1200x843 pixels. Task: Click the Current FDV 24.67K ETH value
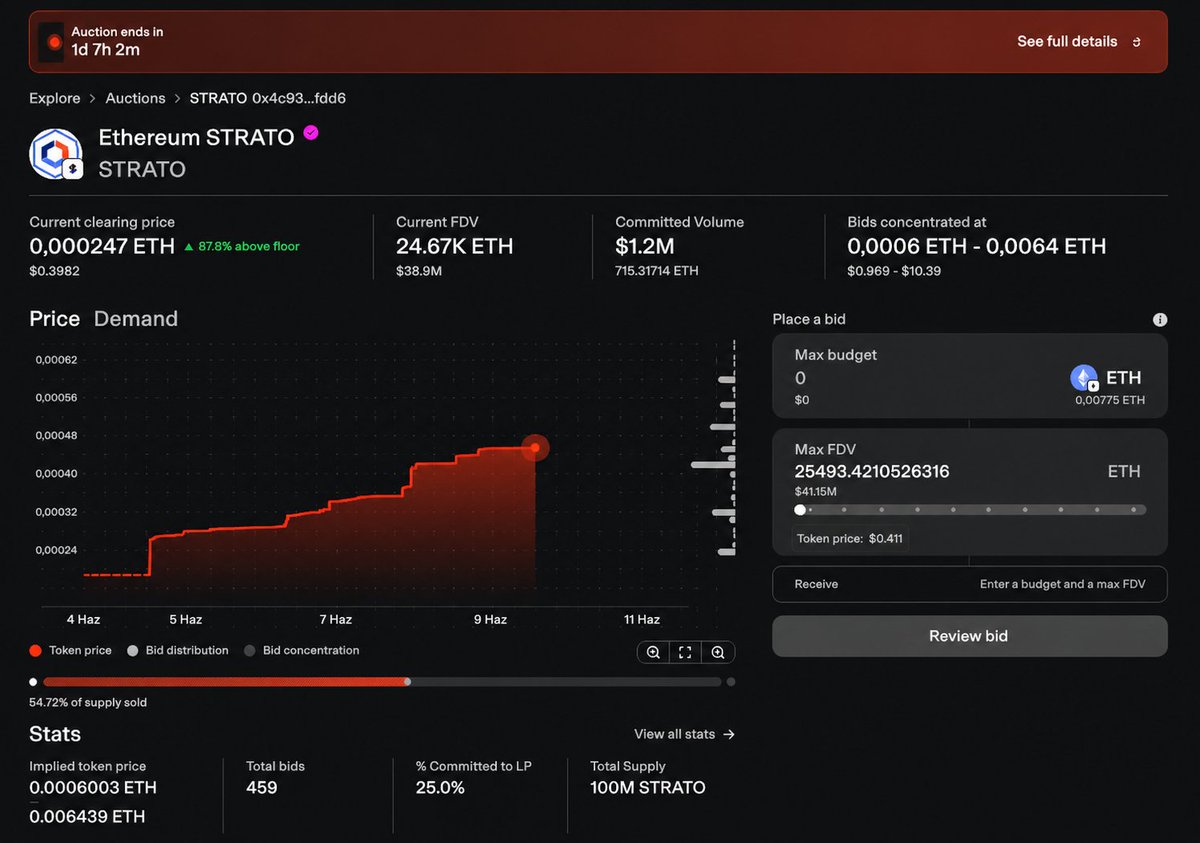tap(454, 246)
